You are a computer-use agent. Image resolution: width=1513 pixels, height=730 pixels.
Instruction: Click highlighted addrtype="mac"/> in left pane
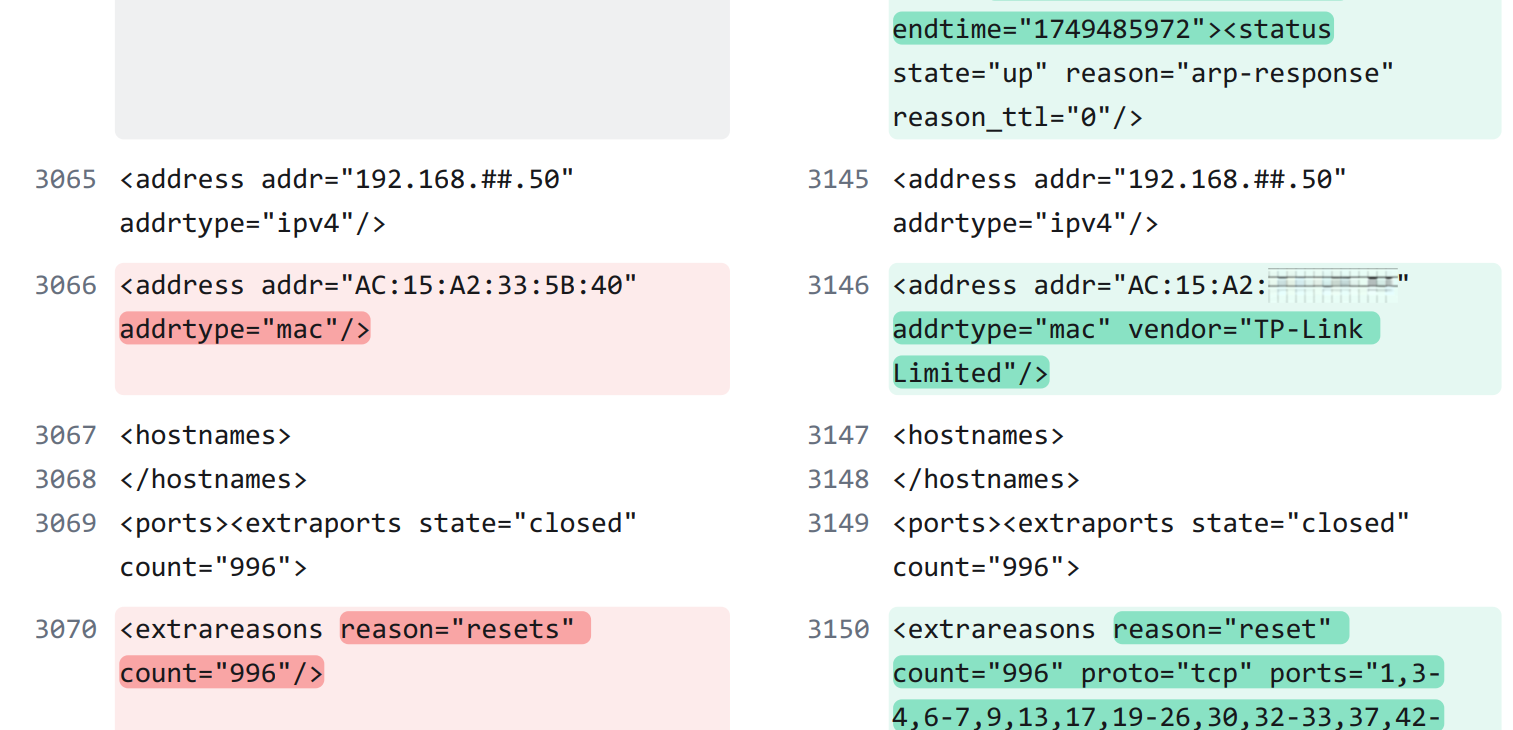coord(245,329)
